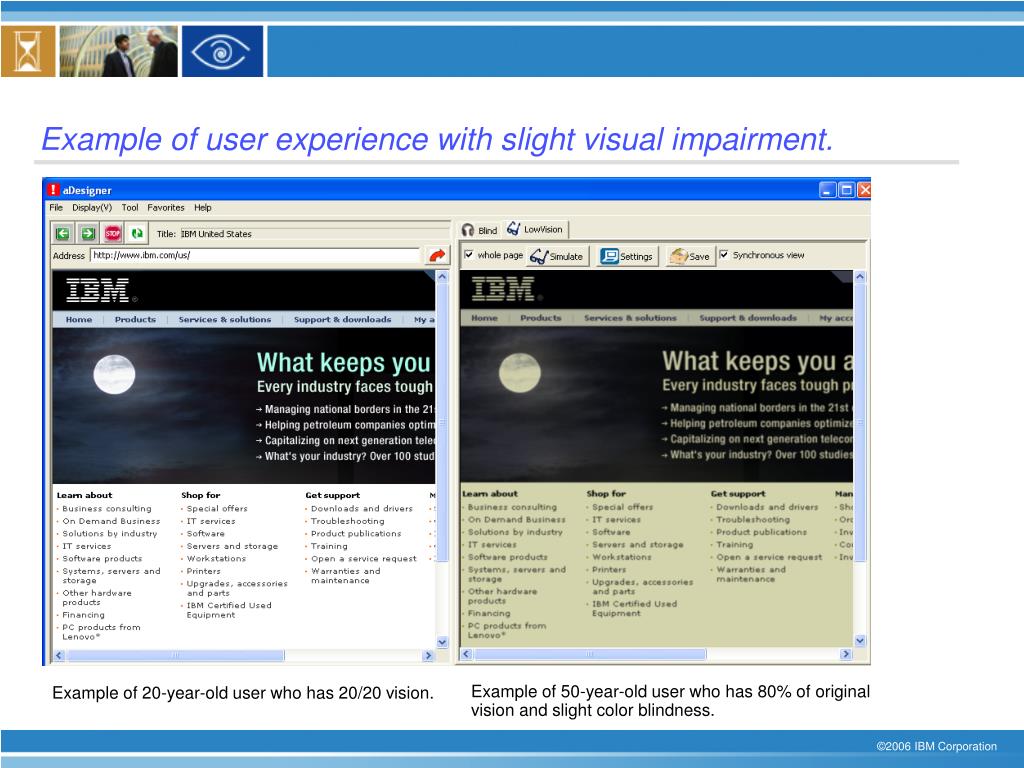
Task: Open the low-vision Settings button
Action: (x=627, y=256)
